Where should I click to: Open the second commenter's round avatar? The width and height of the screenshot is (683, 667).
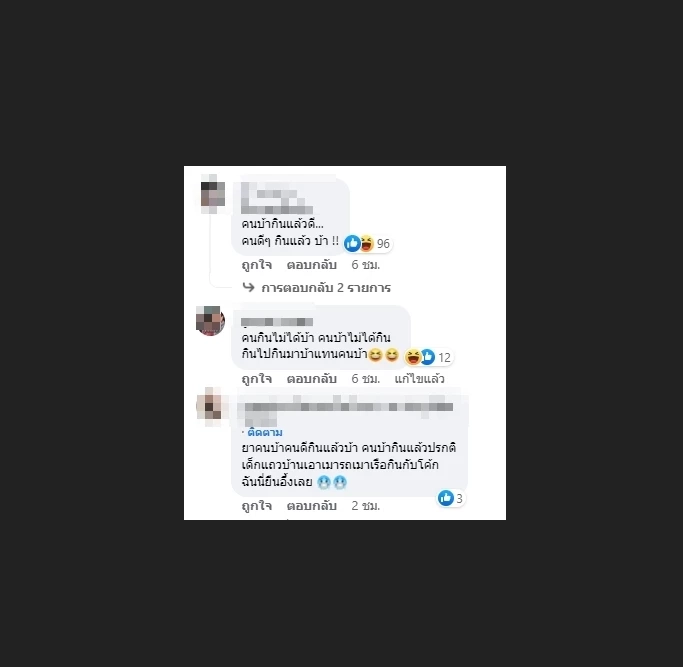pyautogui.click(x=210, y=321)
